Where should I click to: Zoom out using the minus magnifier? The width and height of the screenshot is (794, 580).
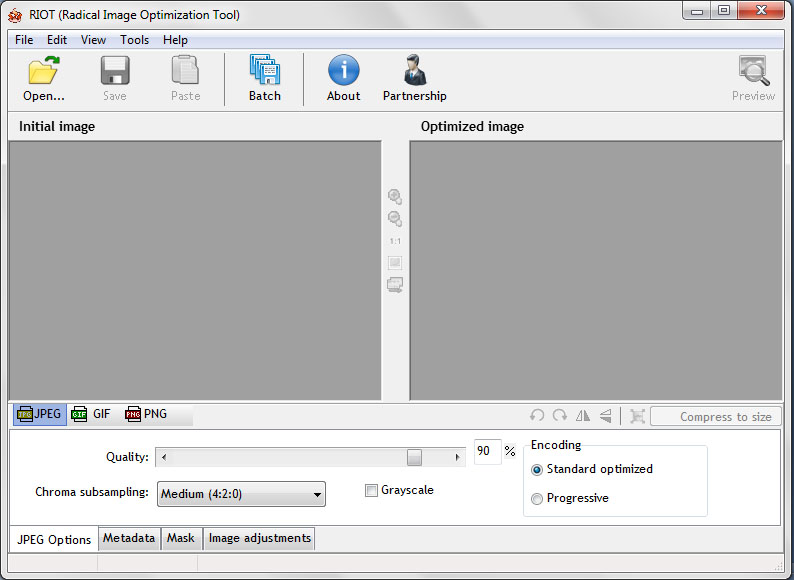pos(395,219)
